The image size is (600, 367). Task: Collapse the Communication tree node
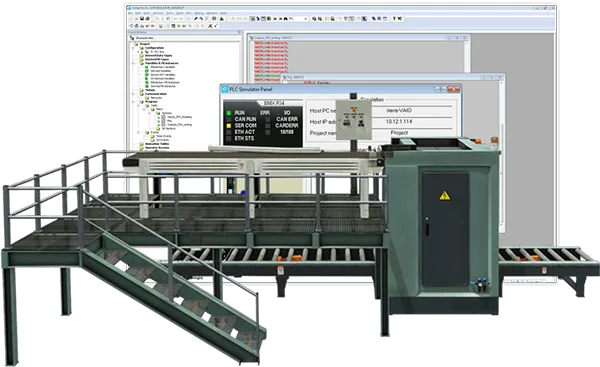133,94
